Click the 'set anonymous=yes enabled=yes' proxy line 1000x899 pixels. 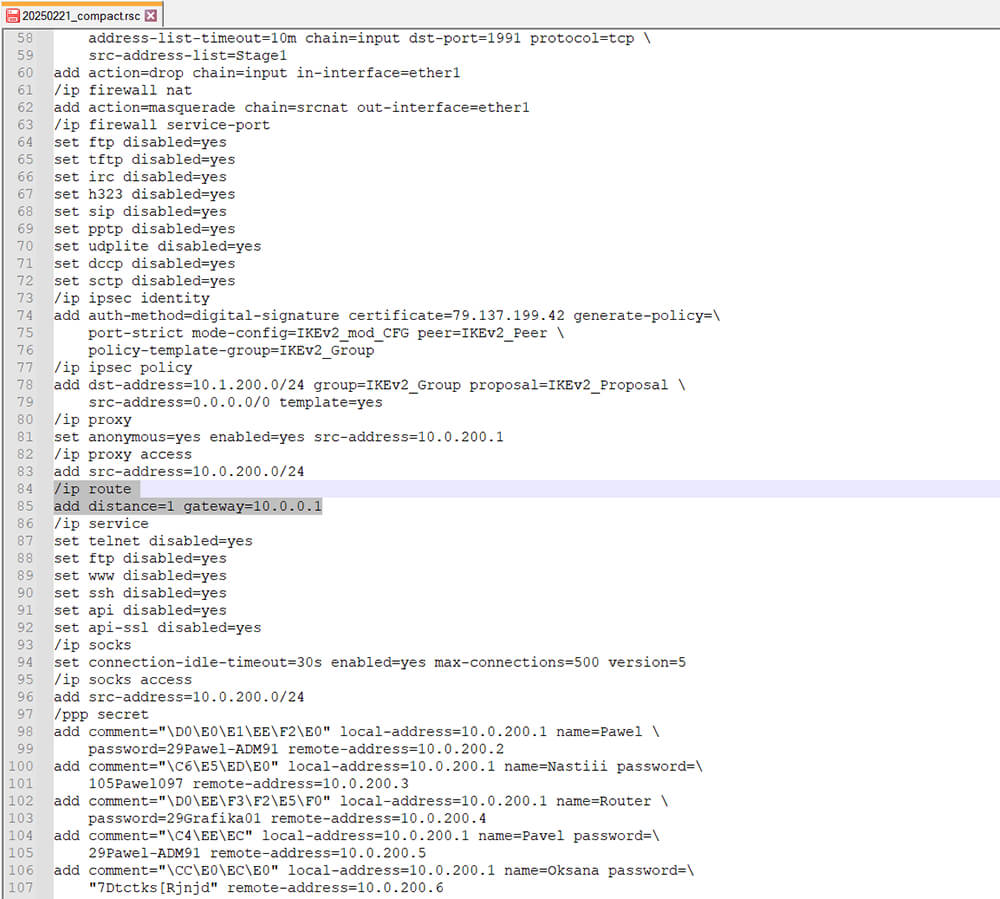pyautogui.click(x=278, y=437)
